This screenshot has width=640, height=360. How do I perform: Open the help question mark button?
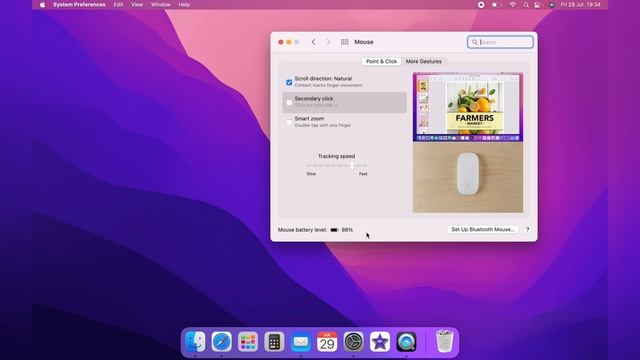[x=527, y=229]
